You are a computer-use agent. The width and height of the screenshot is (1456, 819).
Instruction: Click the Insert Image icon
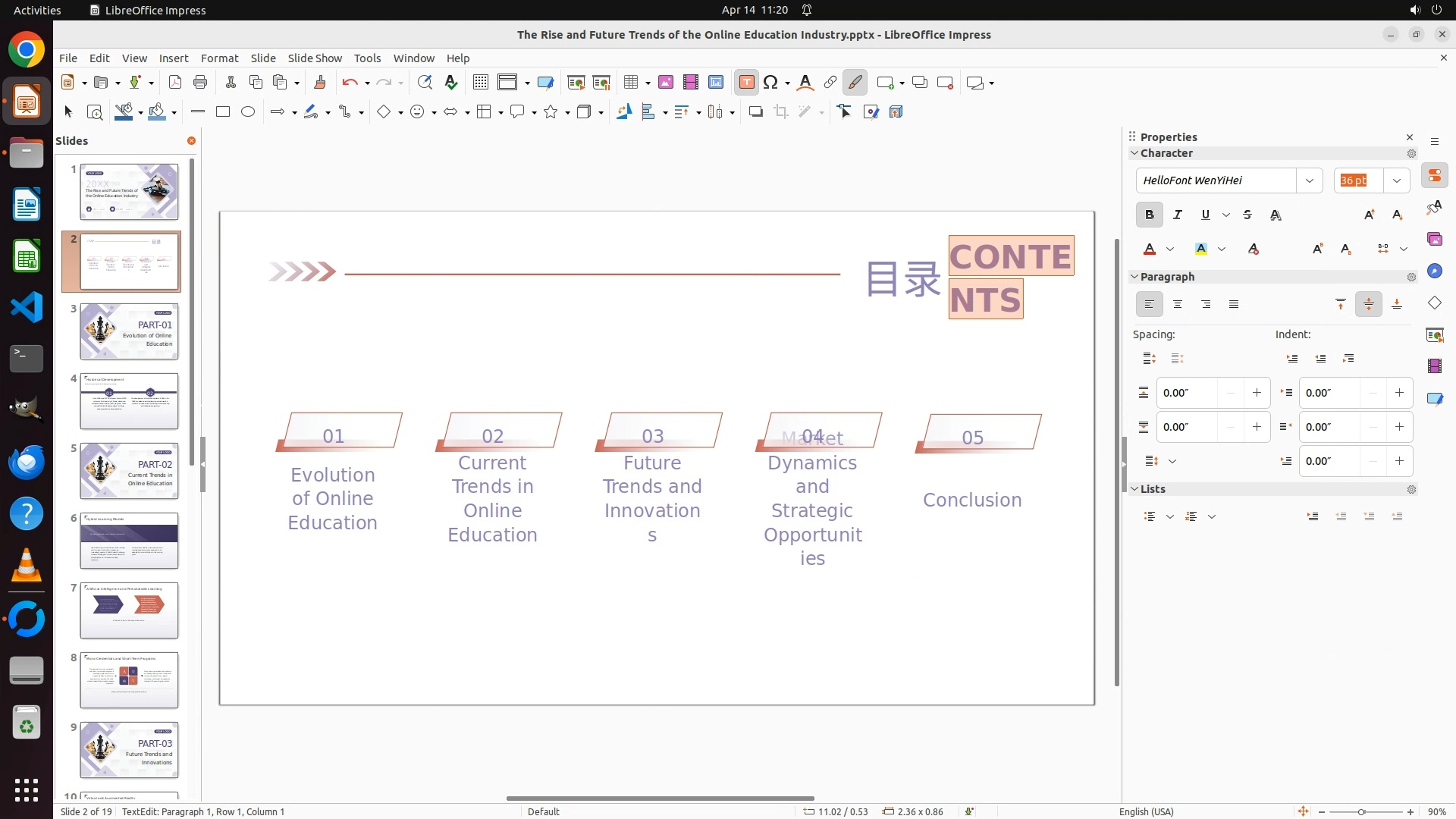(x=665, y=83)
